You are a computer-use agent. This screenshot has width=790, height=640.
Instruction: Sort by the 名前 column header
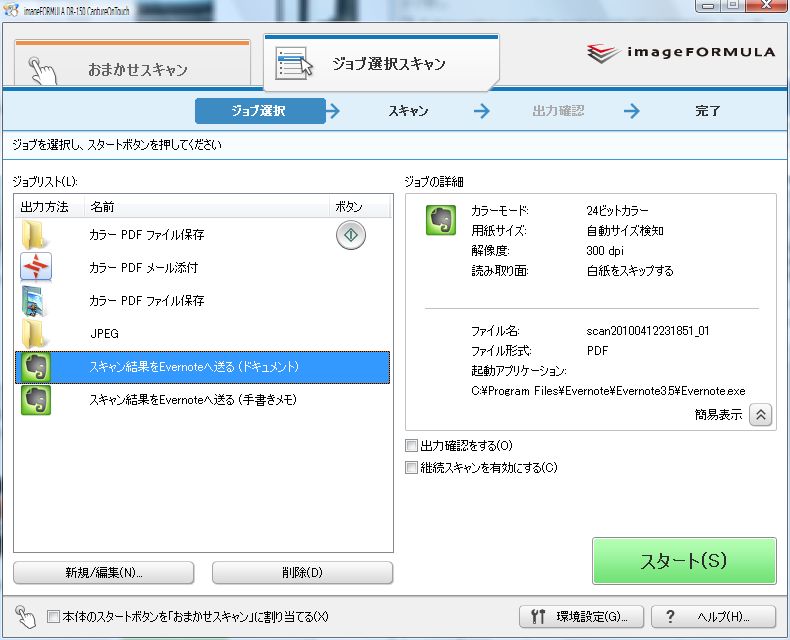(x=207, y=207)
